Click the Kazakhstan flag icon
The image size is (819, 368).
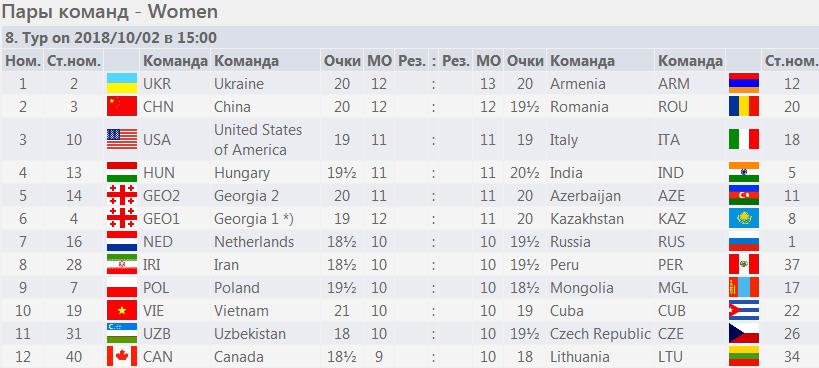tap(744, 219)
